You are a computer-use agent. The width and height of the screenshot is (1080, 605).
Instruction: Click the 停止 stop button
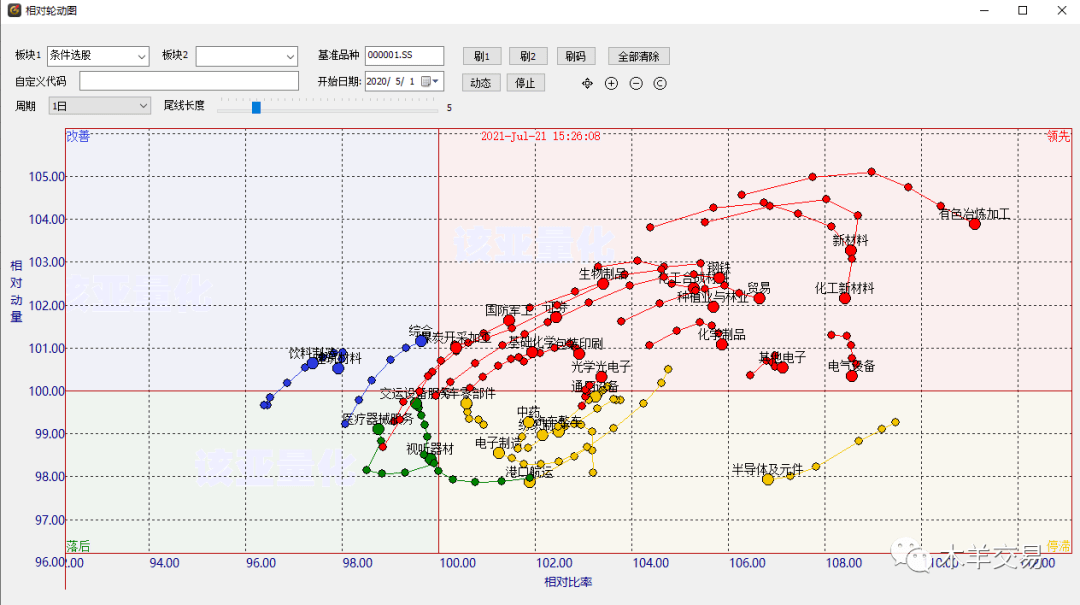coord(525,83)
